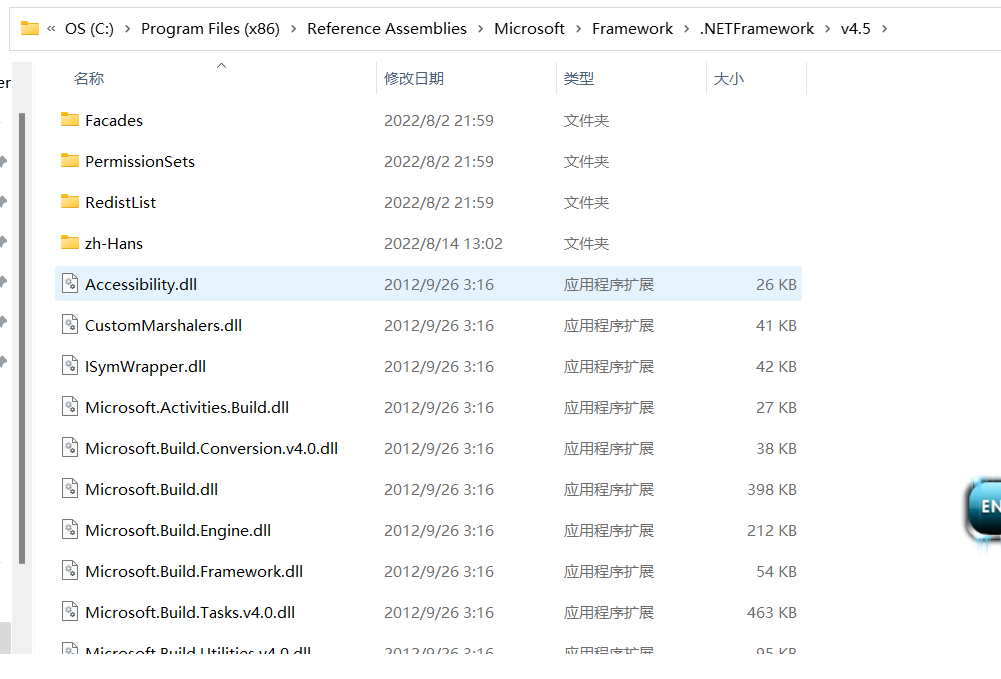1001x679 pixels.
Task: Sort by 类型 column header
Action: tap(579, 78)
